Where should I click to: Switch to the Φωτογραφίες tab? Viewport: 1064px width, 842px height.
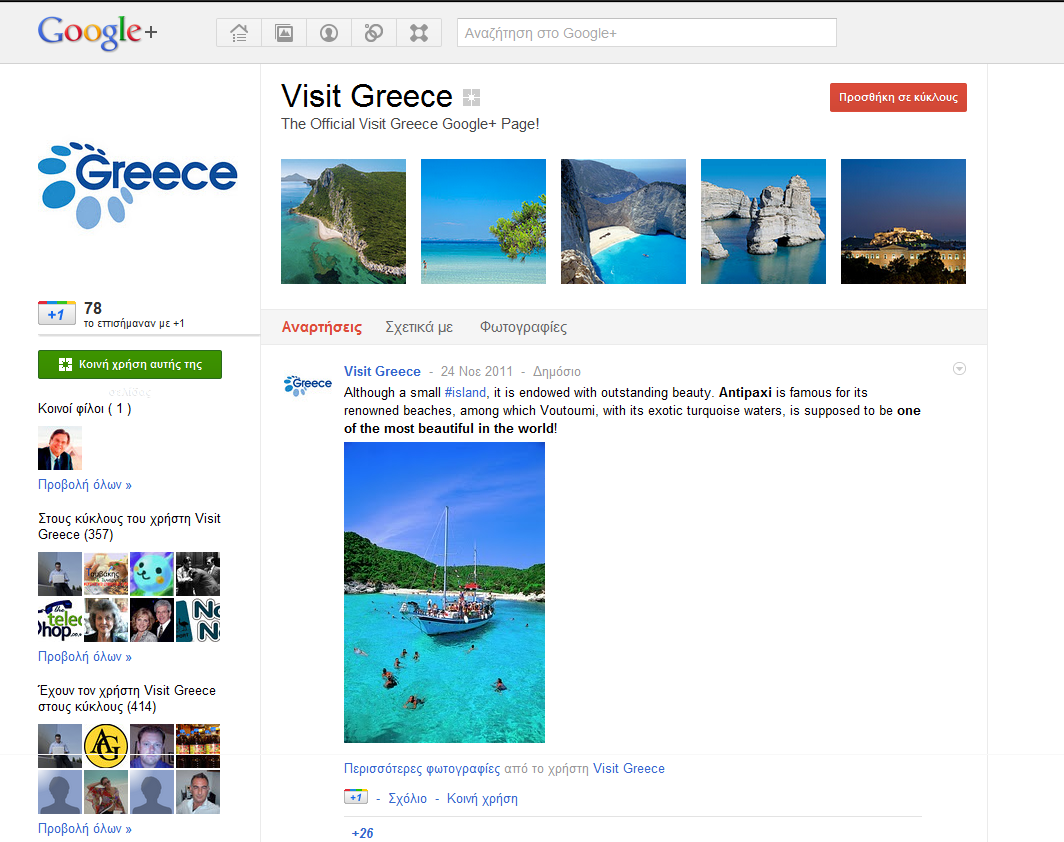pos(523,327)
